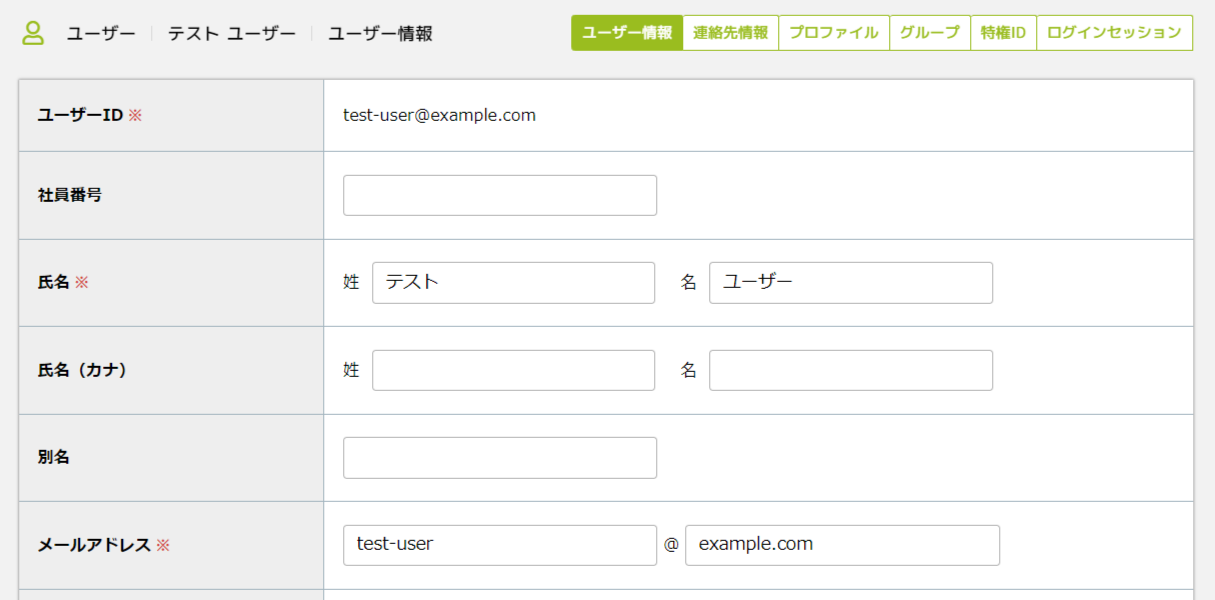
Task: Click the green user icon in breadcrumb
Action: [34, 33]
